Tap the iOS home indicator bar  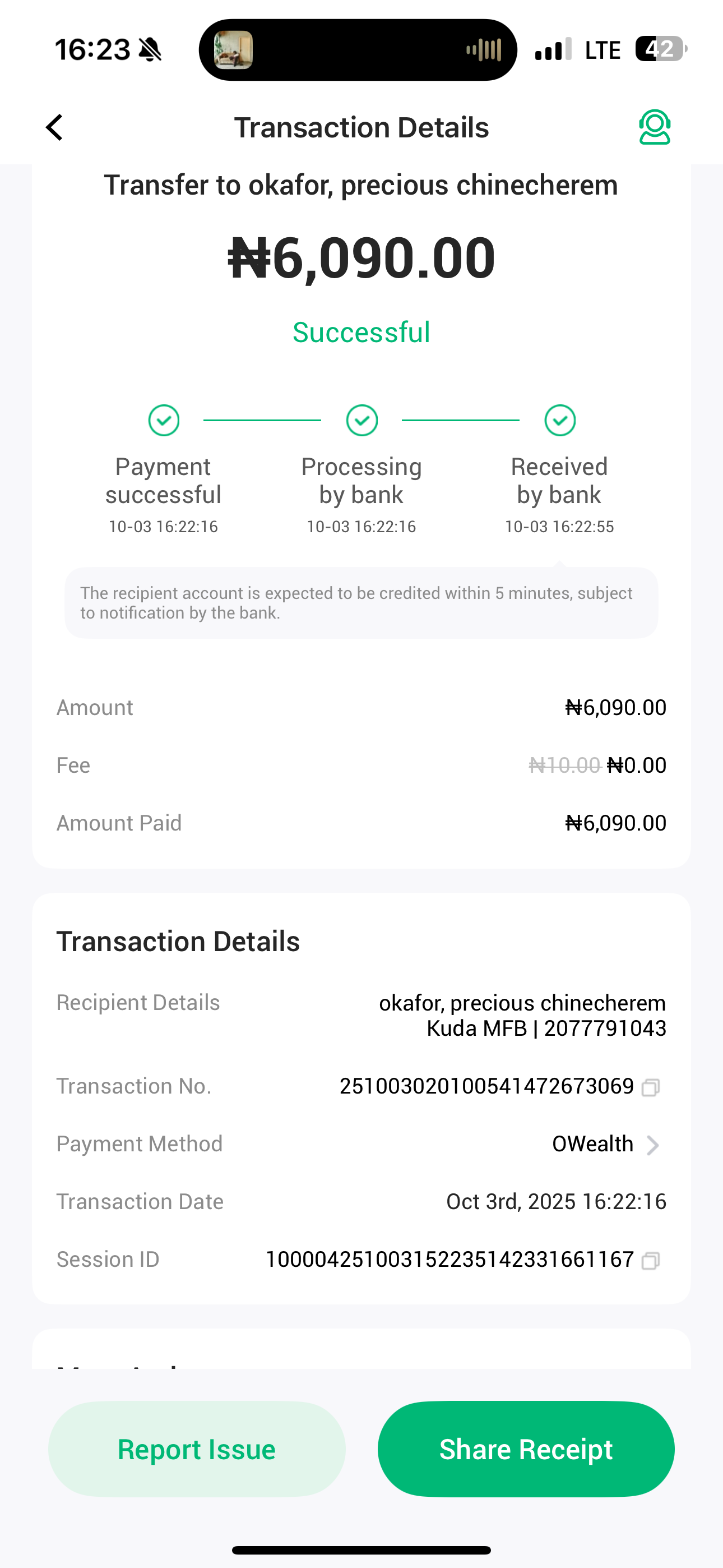(x=361, y=1549)
